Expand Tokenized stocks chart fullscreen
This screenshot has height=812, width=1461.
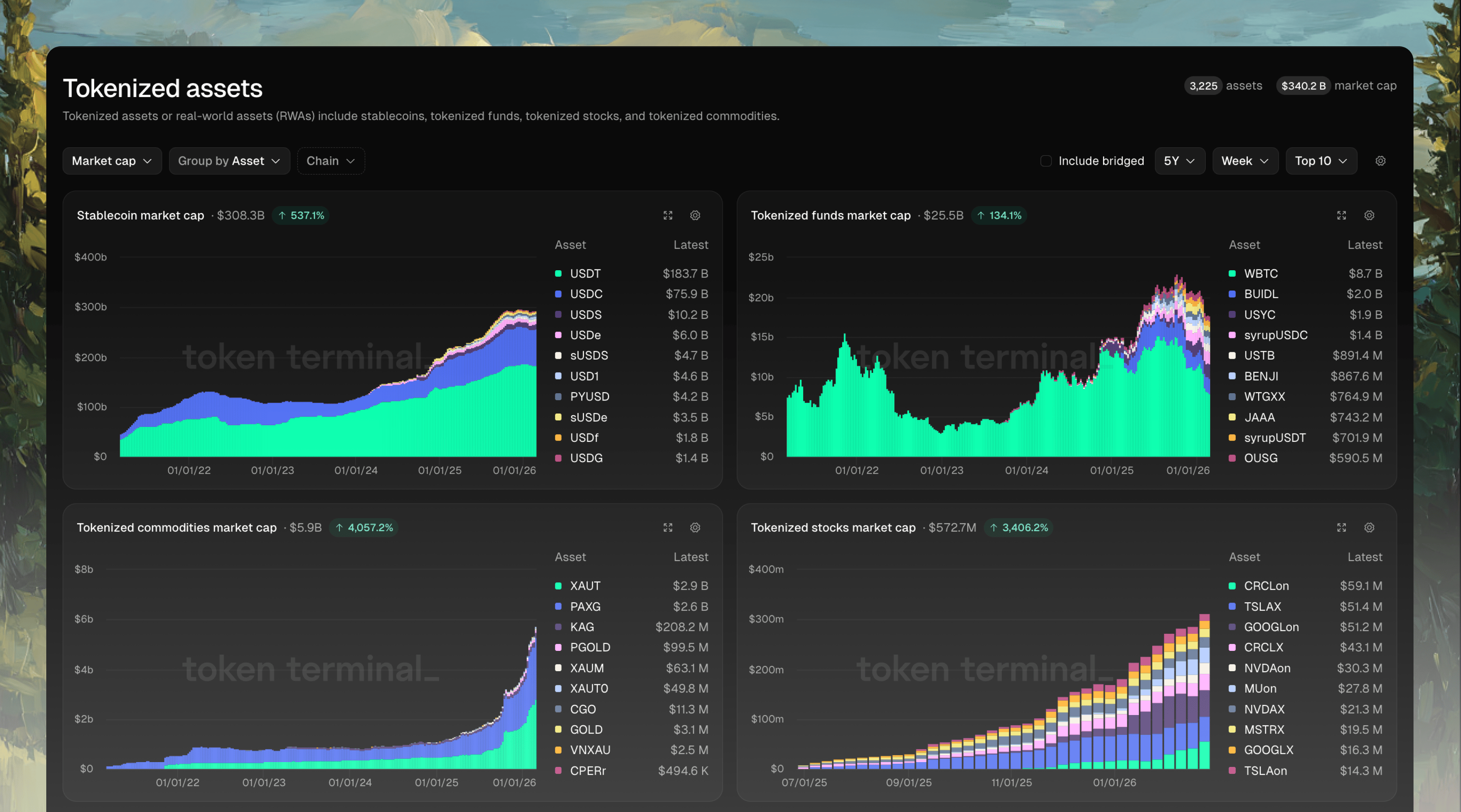1341,528
